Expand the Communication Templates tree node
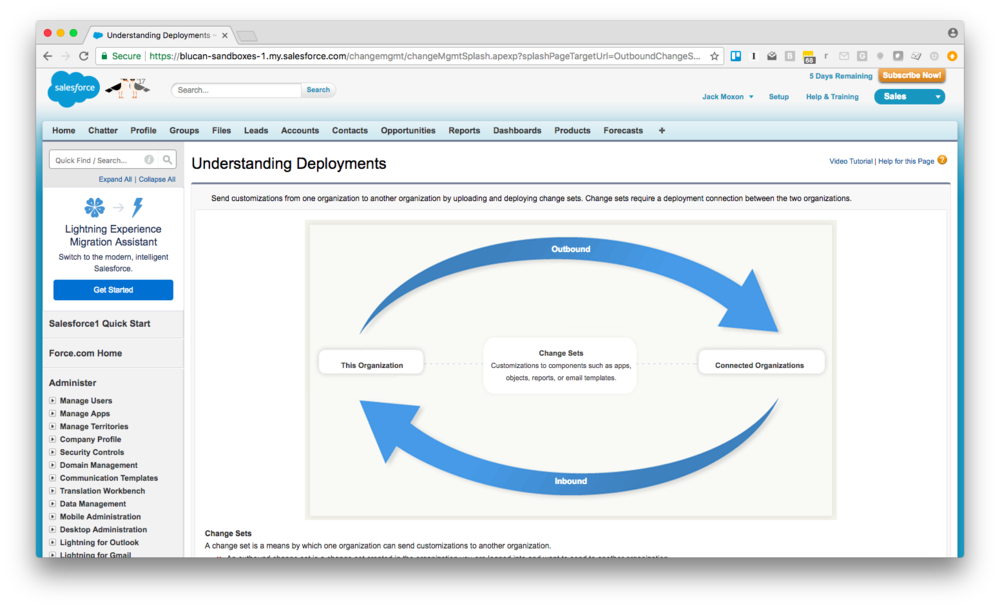Viewport: 1000px width, 609px height. click(x=52, y=478)
